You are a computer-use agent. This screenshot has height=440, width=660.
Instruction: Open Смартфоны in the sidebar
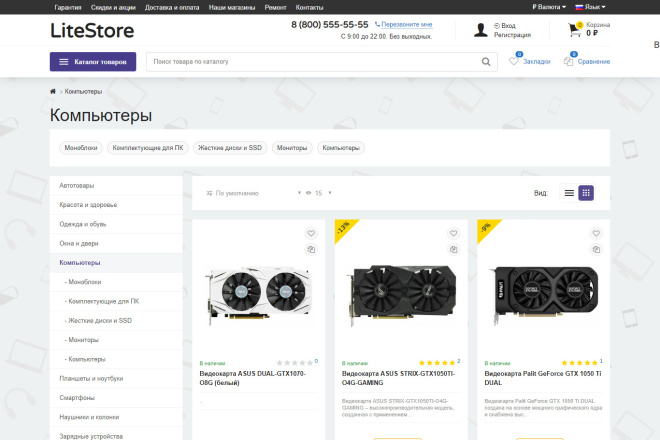116,398
